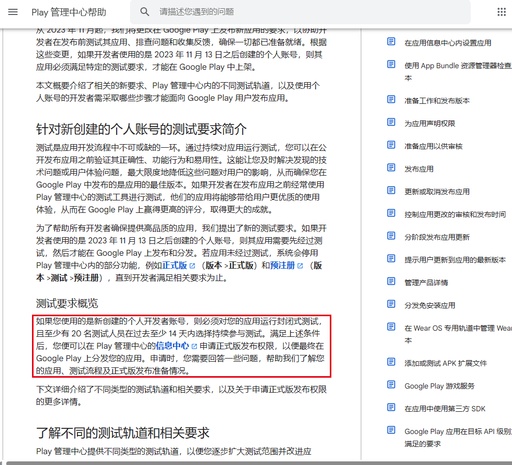Click article icon beside 添加或测试 APK 扩展文件
Screen dimensions: 512x465
pyautogui.click(x=391, y=362)
